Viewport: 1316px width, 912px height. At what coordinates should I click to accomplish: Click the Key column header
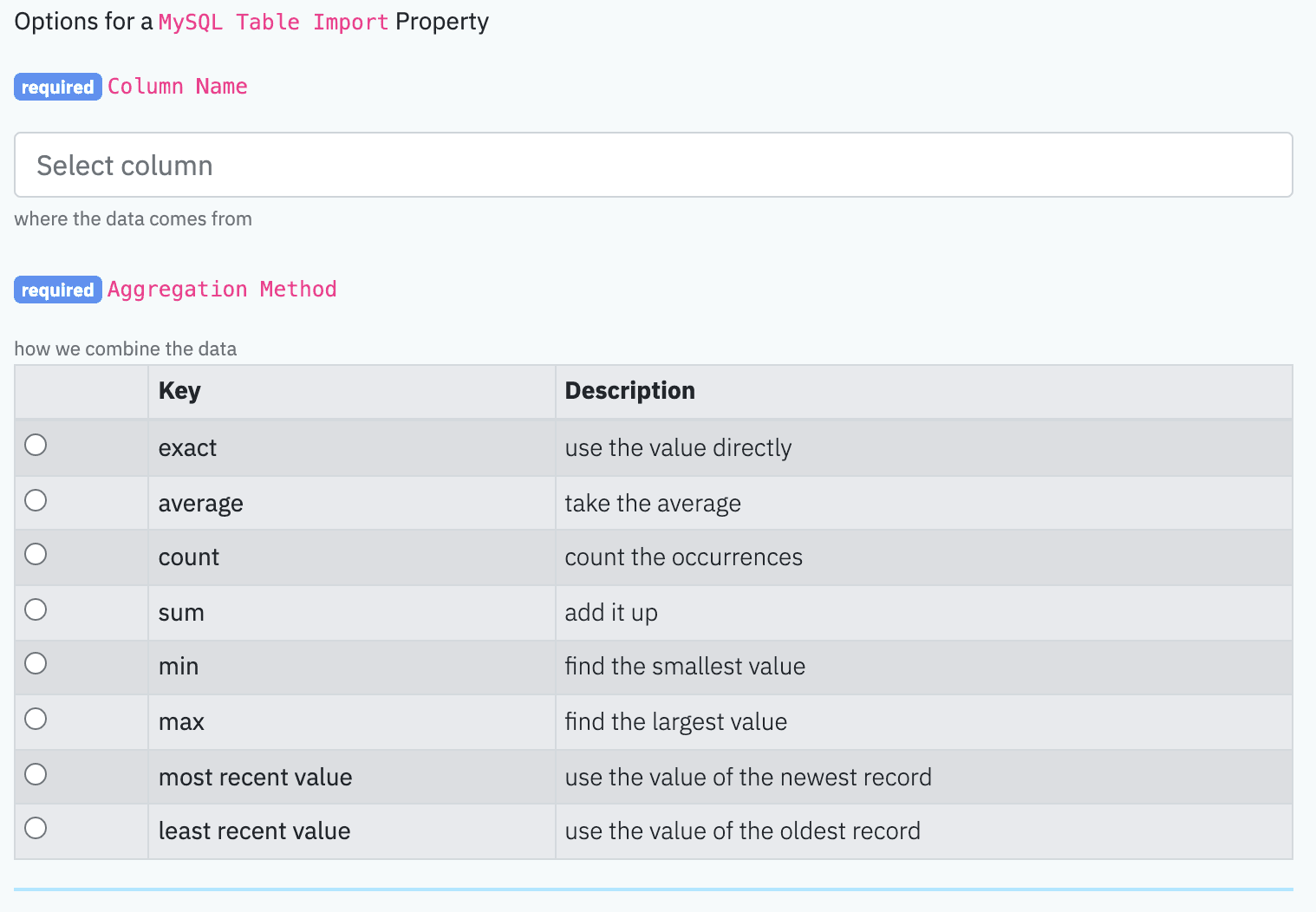click(x=179, y=391)
